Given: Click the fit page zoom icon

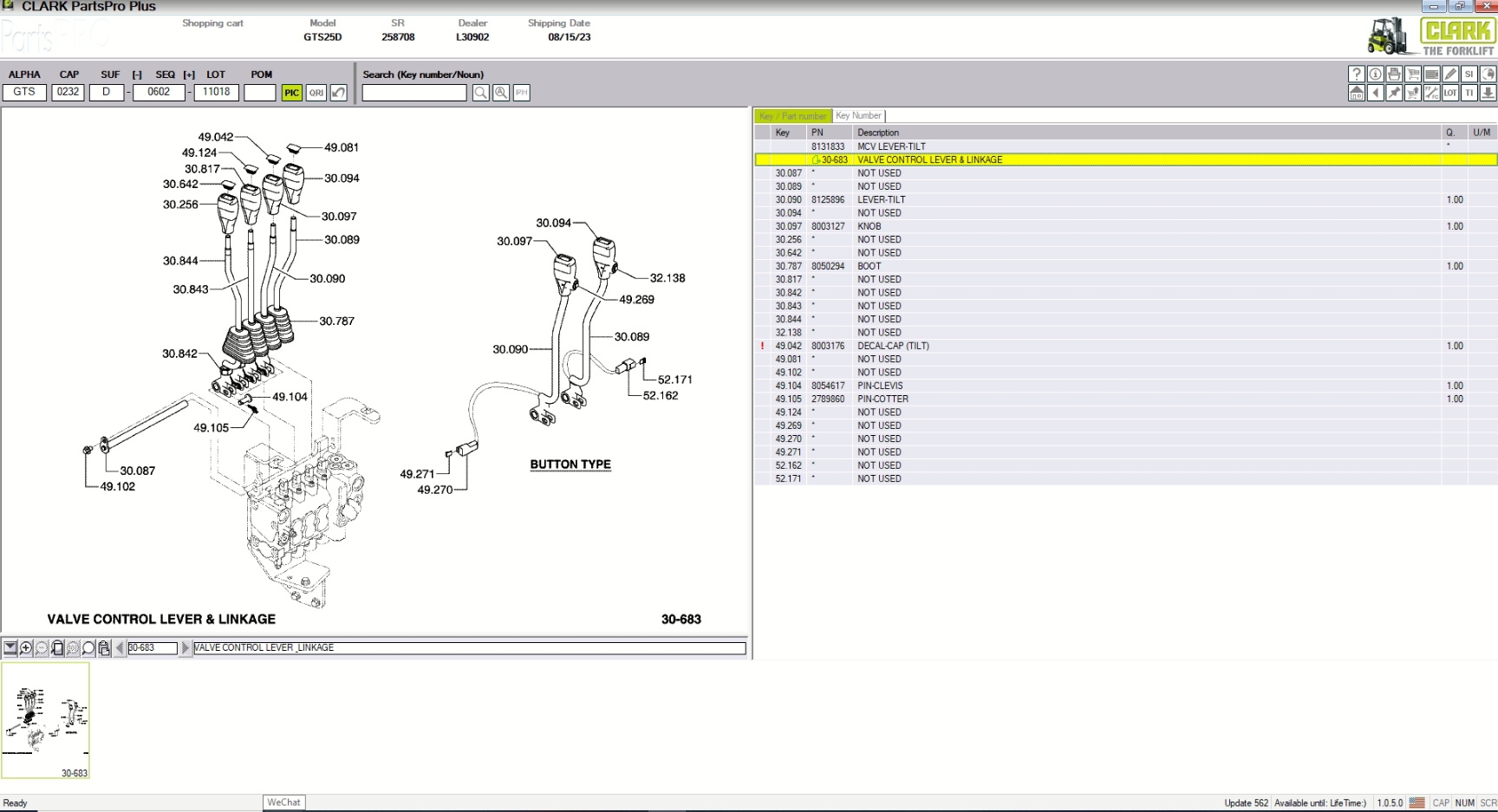Looking at the screenshot, I should pyautogui.click(x=57, y=647).
